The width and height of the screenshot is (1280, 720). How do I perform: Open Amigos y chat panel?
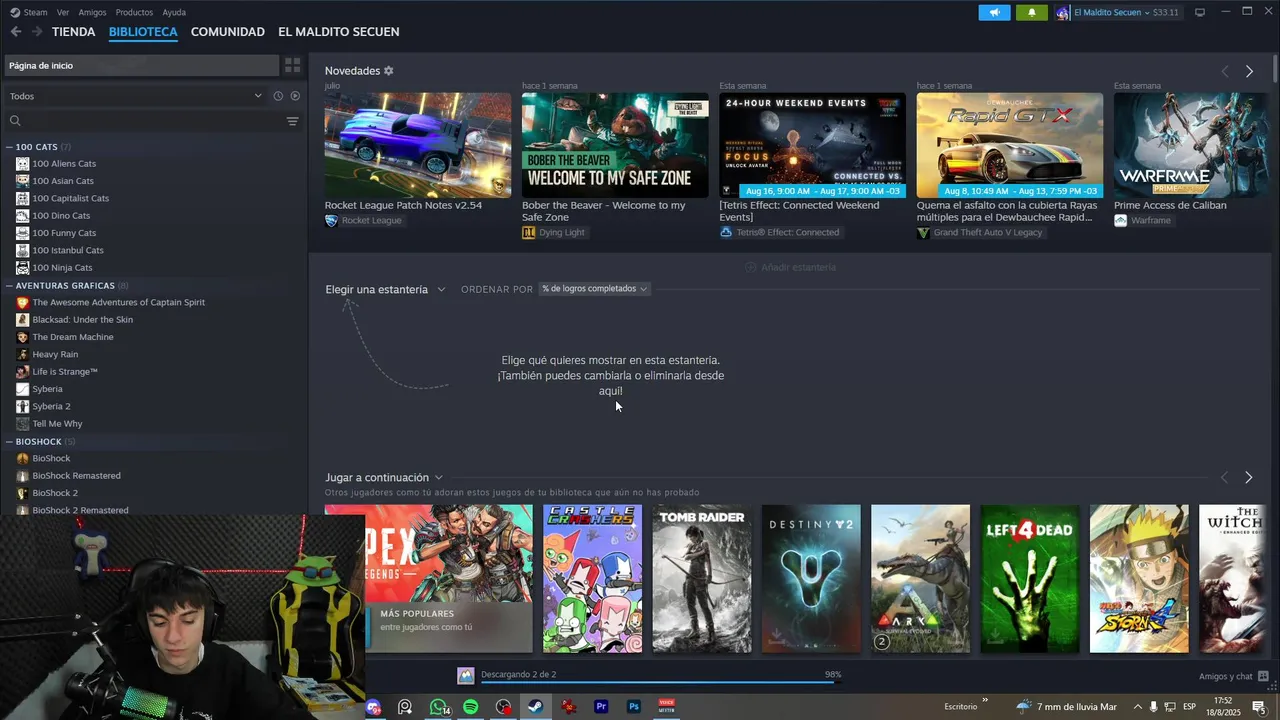point(1234,677)
